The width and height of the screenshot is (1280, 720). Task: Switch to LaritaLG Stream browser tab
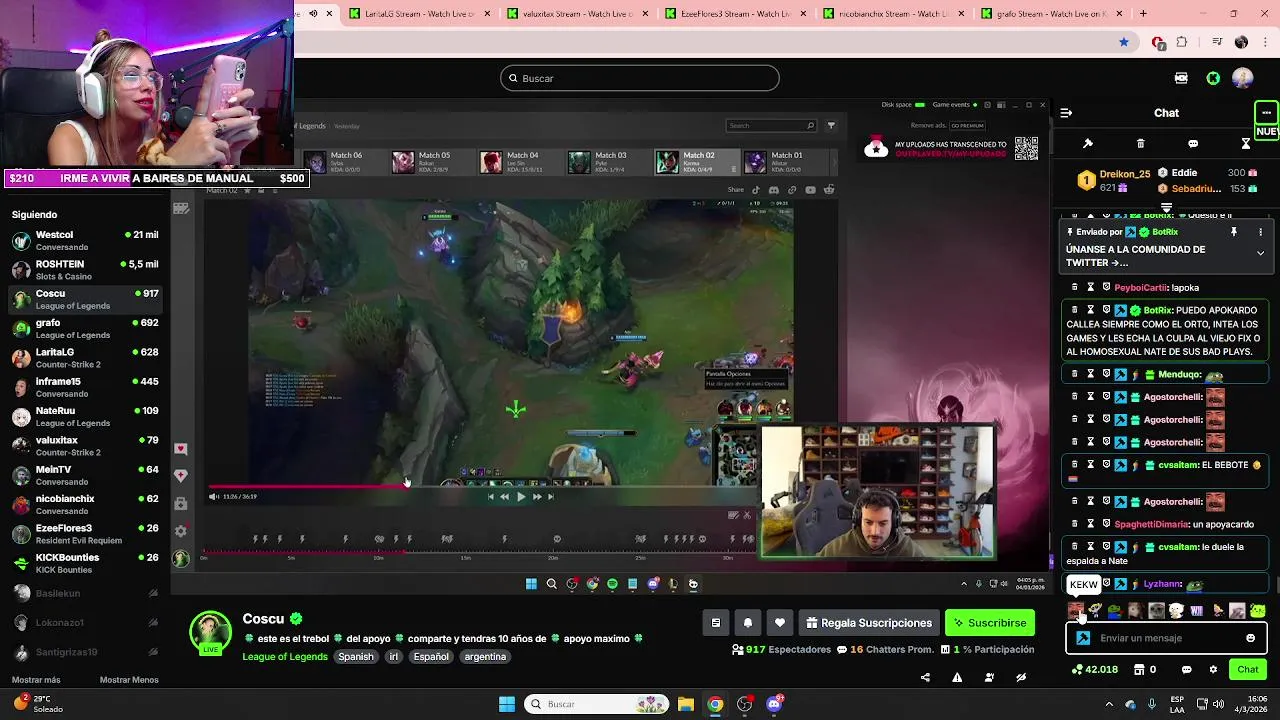[x=420, y=14]
